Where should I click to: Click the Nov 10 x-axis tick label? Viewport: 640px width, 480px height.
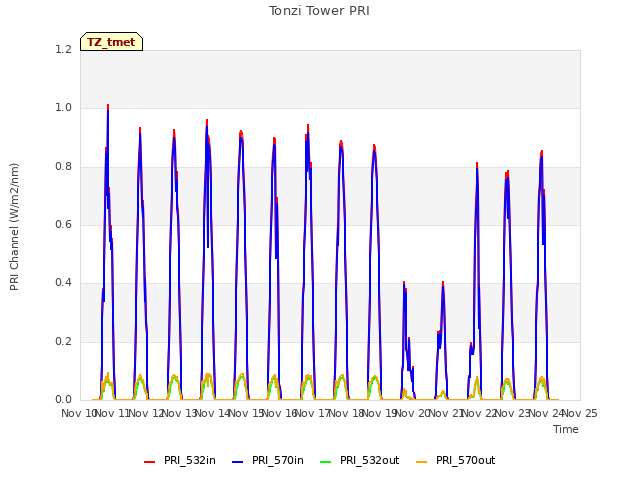[78, 413]
